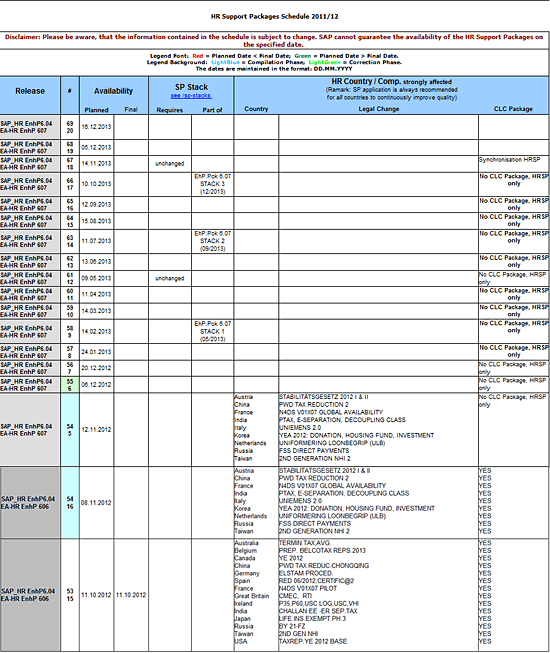Click planned date 16.12.2013
The height and width of the screenshot is (653, 550).
click(x=96, y=127)
